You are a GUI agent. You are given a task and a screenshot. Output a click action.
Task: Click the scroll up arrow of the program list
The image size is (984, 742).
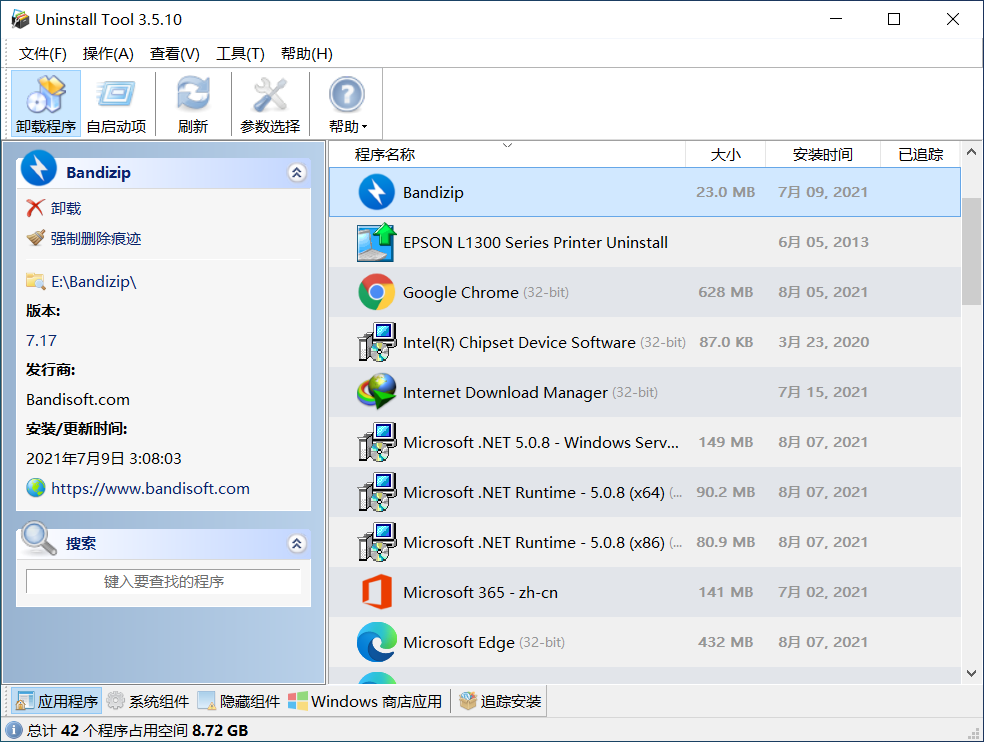[x=971, y=151]
